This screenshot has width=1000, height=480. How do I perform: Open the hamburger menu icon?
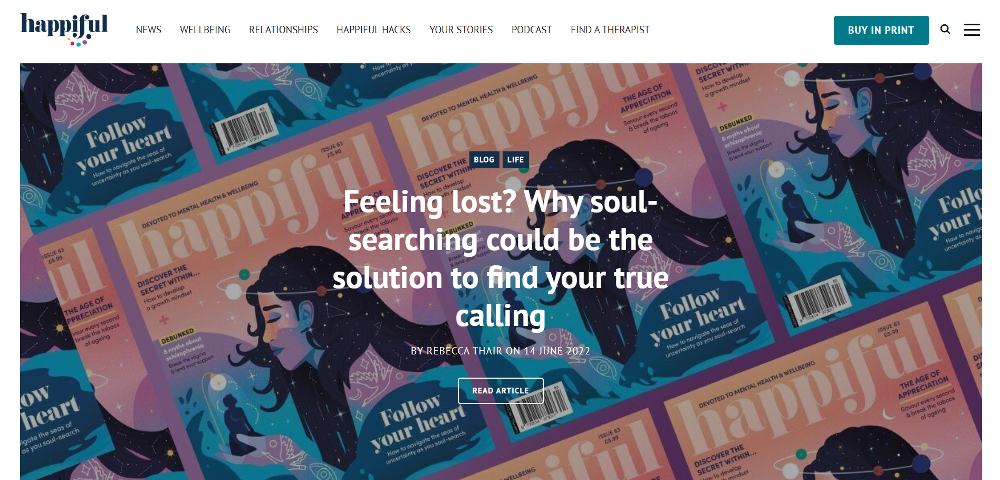click(x=971, y=30)
